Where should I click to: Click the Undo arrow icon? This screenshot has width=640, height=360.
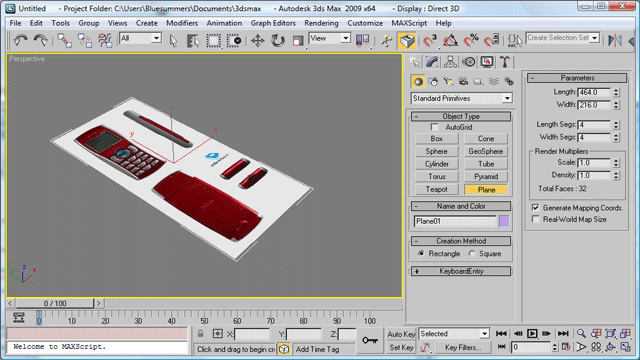click(20, 40)
